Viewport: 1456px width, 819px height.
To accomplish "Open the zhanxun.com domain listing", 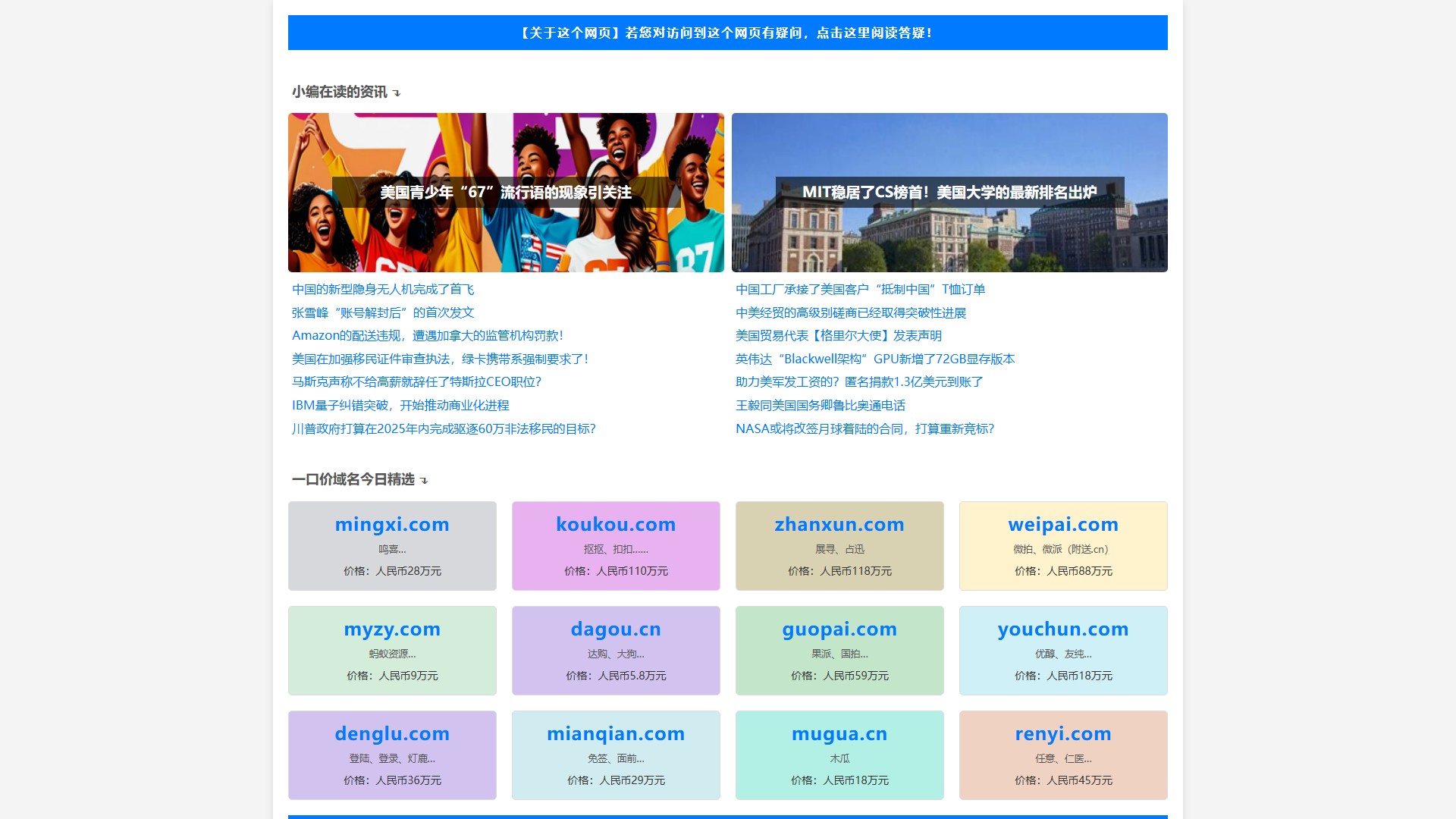I will click(839, 545).
